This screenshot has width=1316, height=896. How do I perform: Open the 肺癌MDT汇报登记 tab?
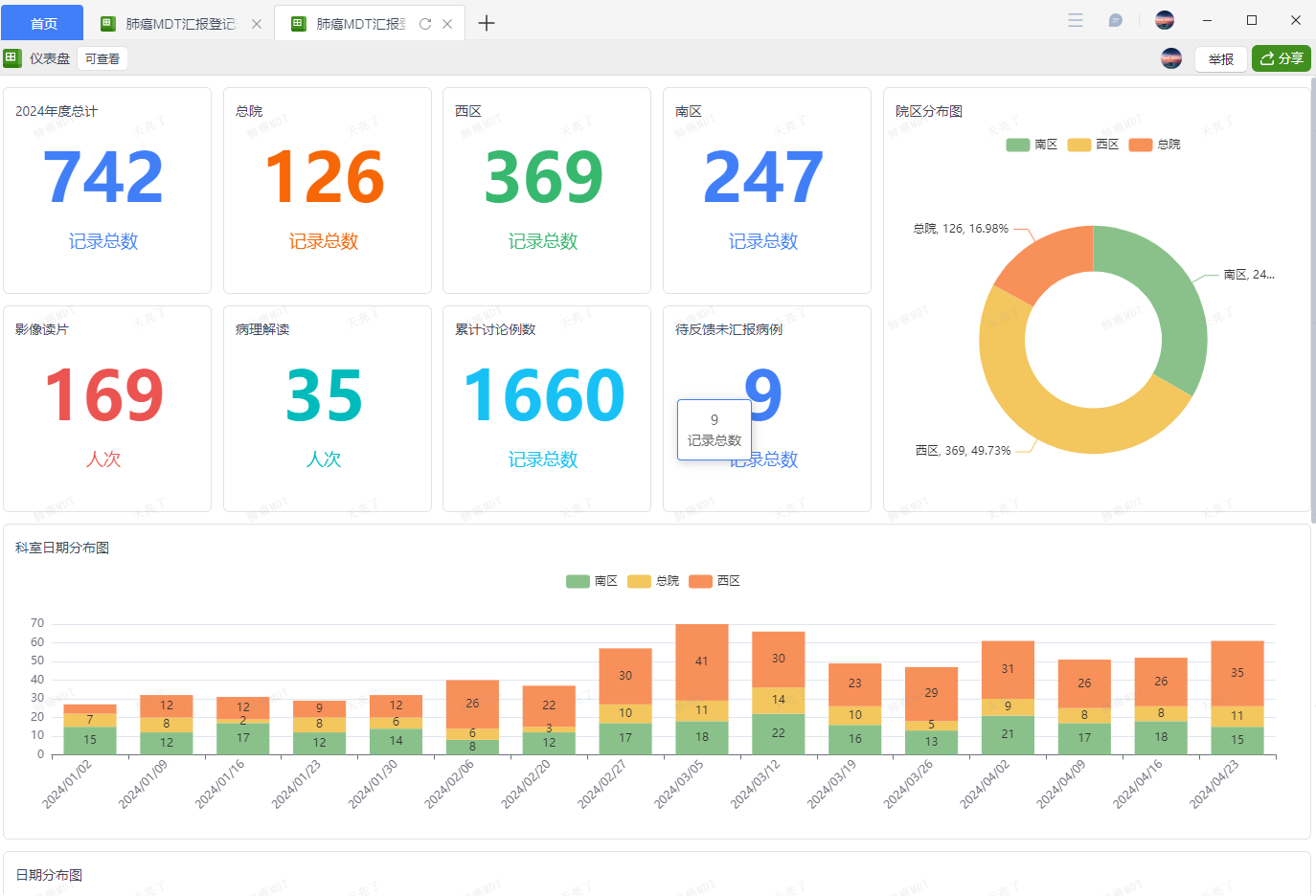tap(180, 24)
